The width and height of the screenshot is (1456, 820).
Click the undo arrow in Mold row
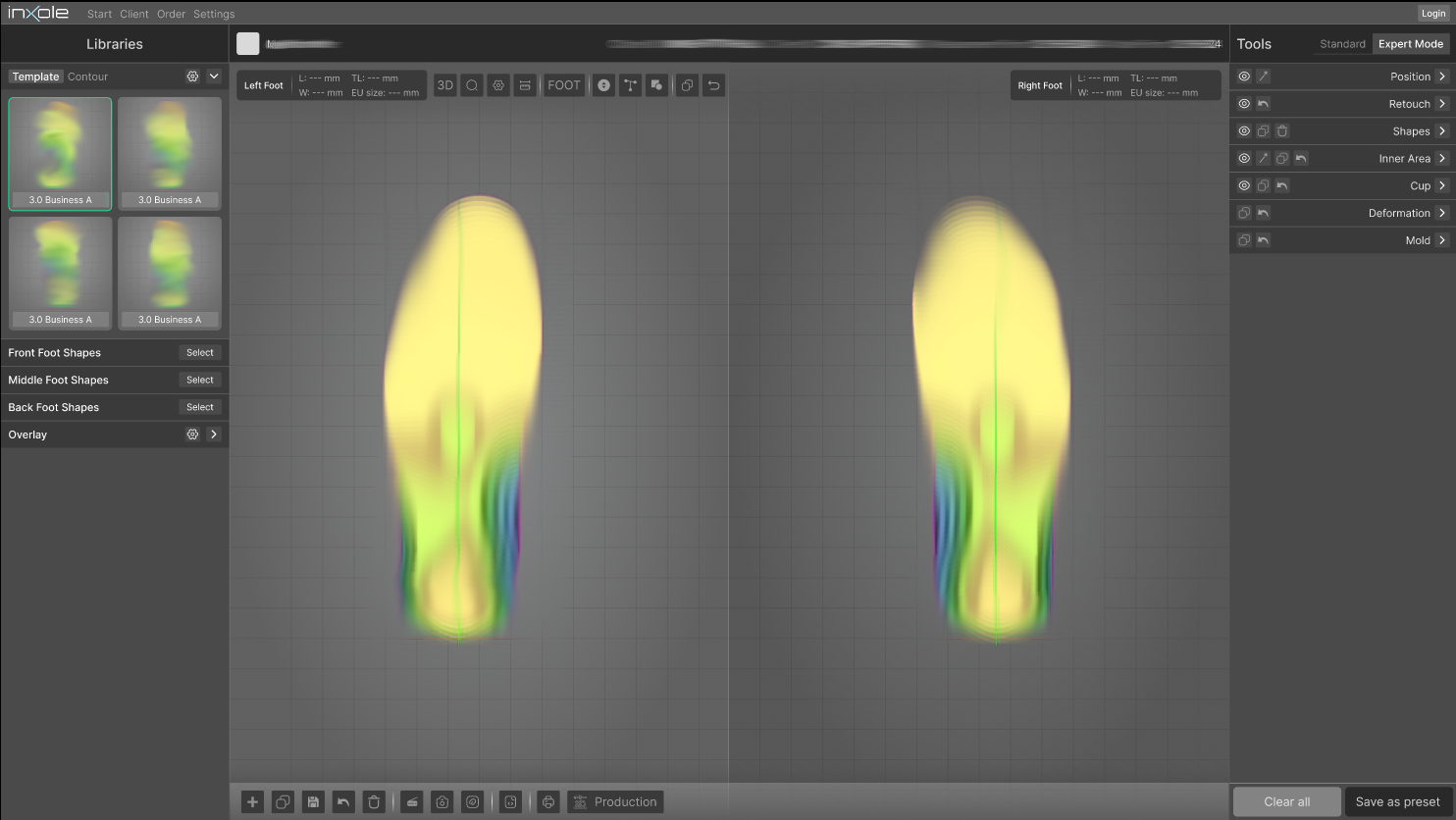tap(1264, 240)
